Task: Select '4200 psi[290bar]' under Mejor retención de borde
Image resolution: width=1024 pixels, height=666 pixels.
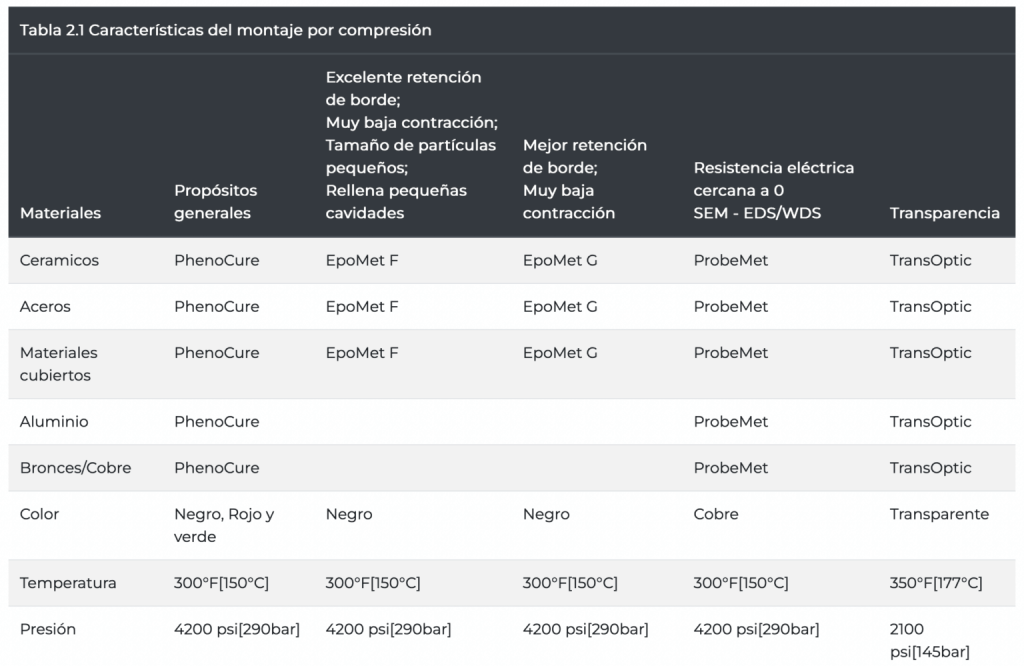Action: pyautogui.click(x=585, y=629)
